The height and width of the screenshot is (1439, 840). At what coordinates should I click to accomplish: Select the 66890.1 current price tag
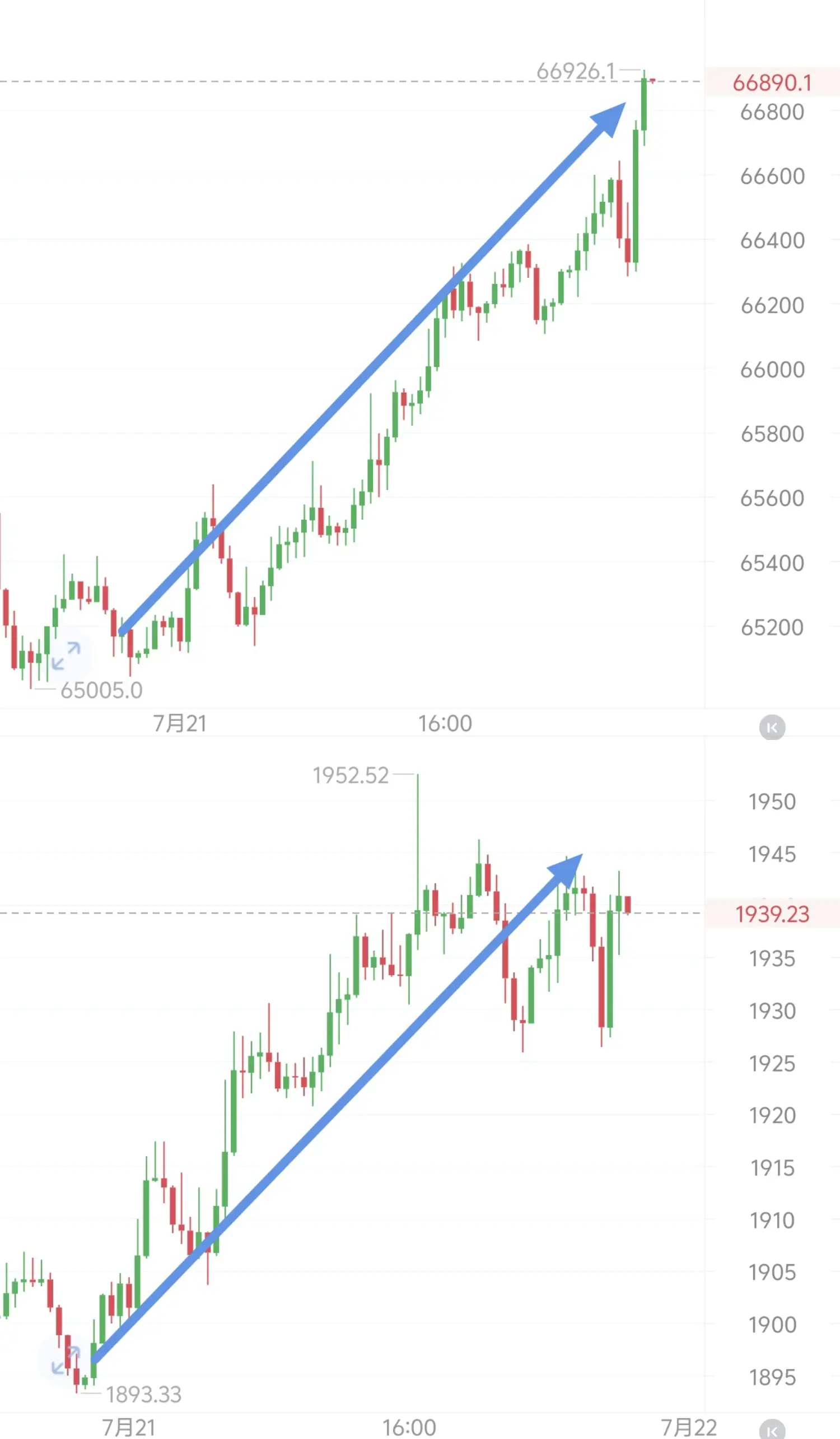[772, 83]
